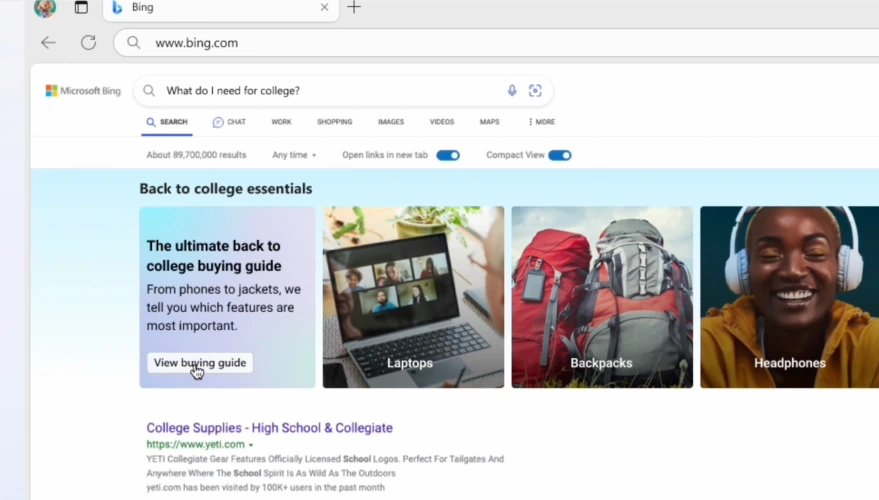Click the microphone voice search icon
This screenshot has height=500, width=879.
(x=512, y=91)
